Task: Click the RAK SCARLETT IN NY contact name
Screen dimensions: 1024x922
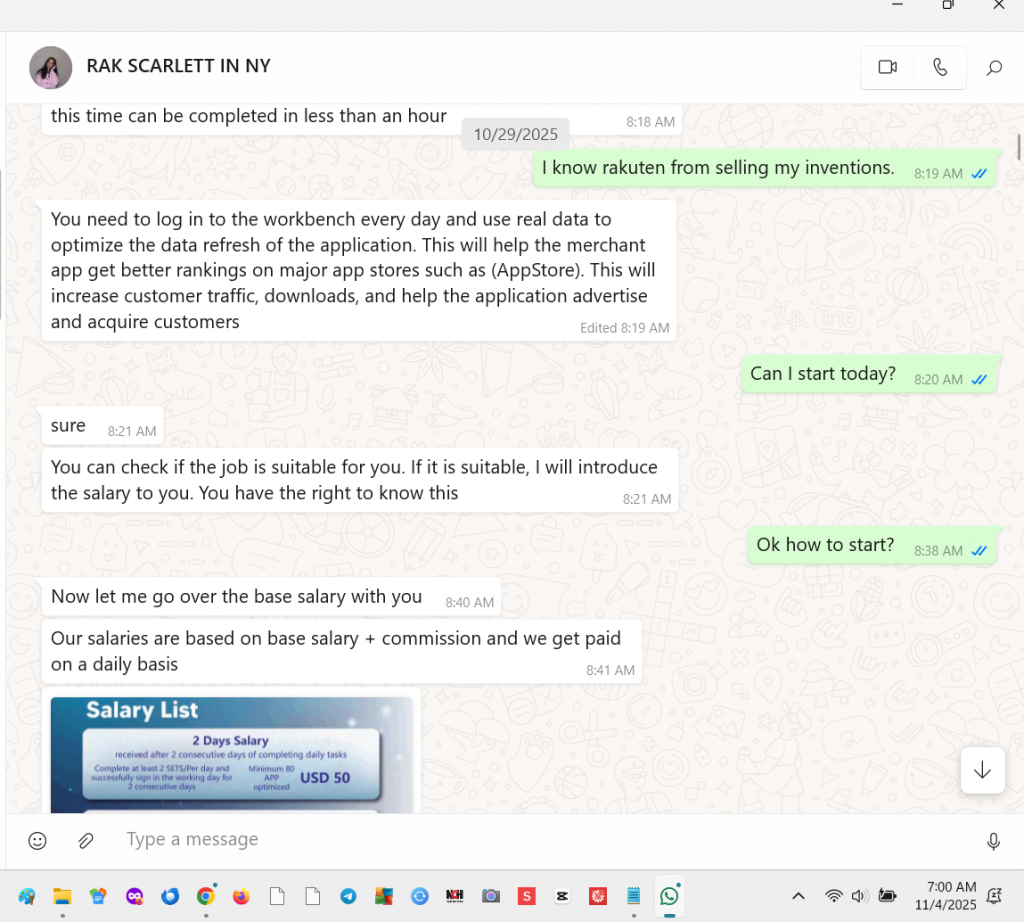Action: 178,66
